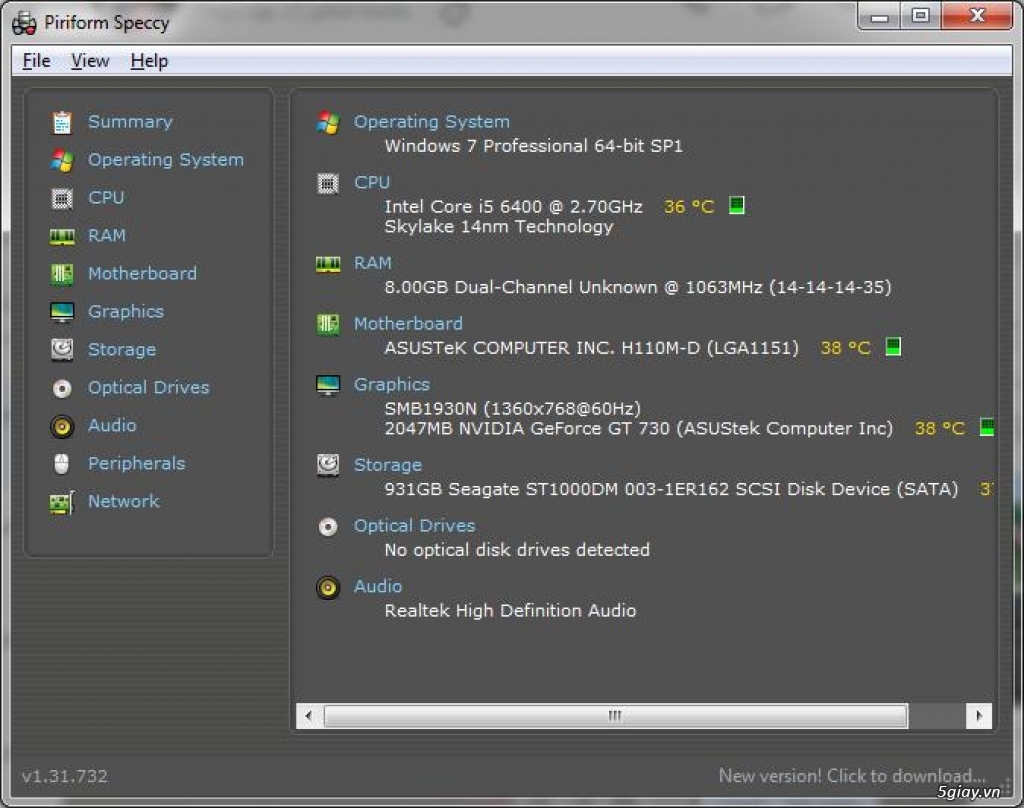Image resolution: width=1024 pixels, height=808 pixels.
Task: Click the Summary clipboard icon in sidebar
Action: coord(62,122)
